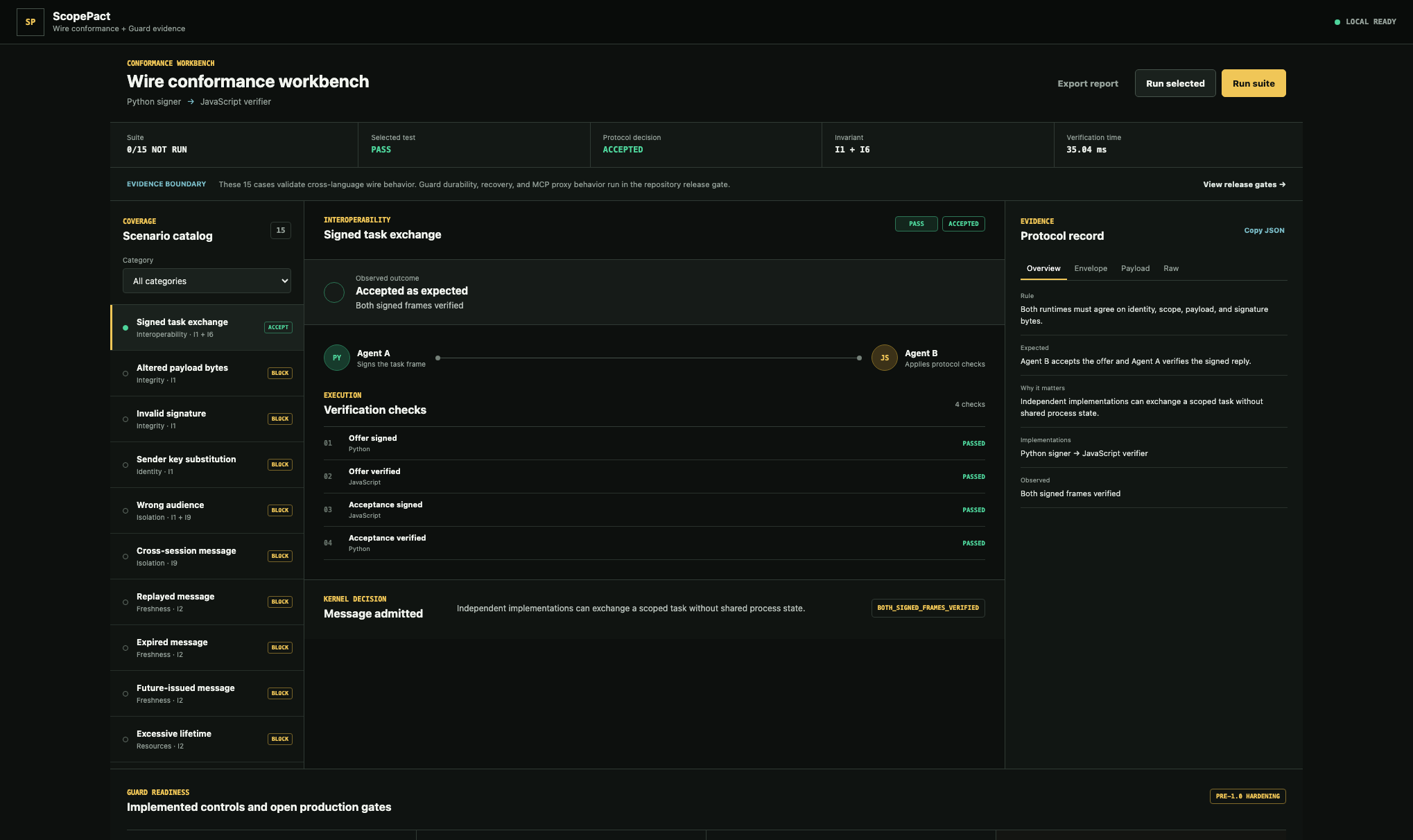Image resolution: width=1413 pixels, height=840 pixels.
Task: Click the BOTH_SIGNED_FRAMES_VERIFIED code badge
Action: point(928,608)
